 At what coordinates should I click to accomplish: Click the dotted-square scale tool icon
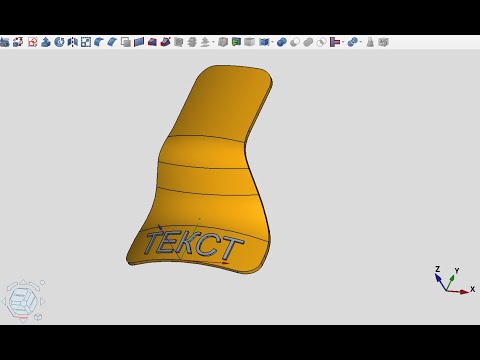click(86, 42)
